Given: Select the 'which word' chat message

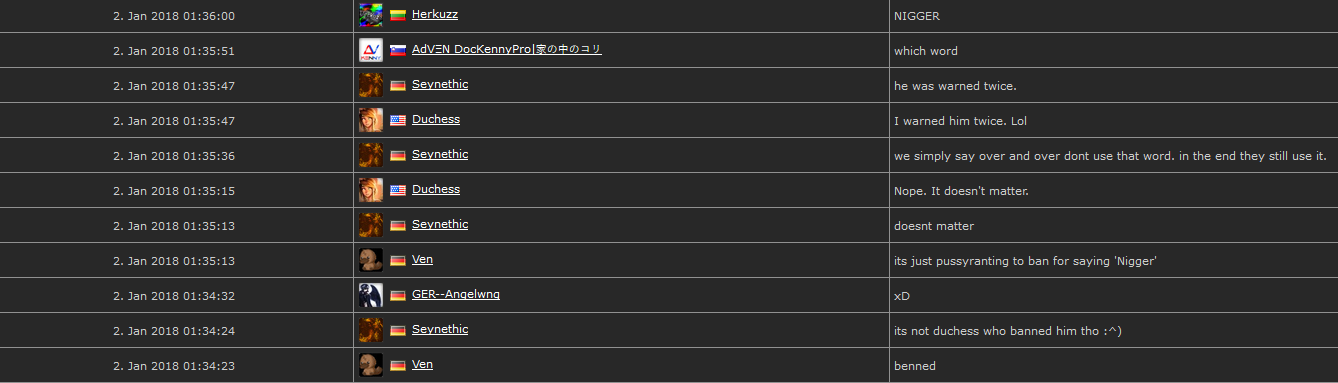Looking at the screenshot, I should [926, 51].
